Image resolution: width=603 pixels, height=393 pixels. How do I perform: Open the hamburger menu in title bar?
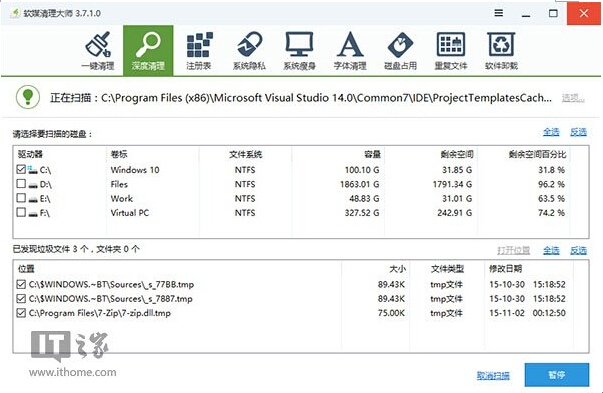point(499,13)
